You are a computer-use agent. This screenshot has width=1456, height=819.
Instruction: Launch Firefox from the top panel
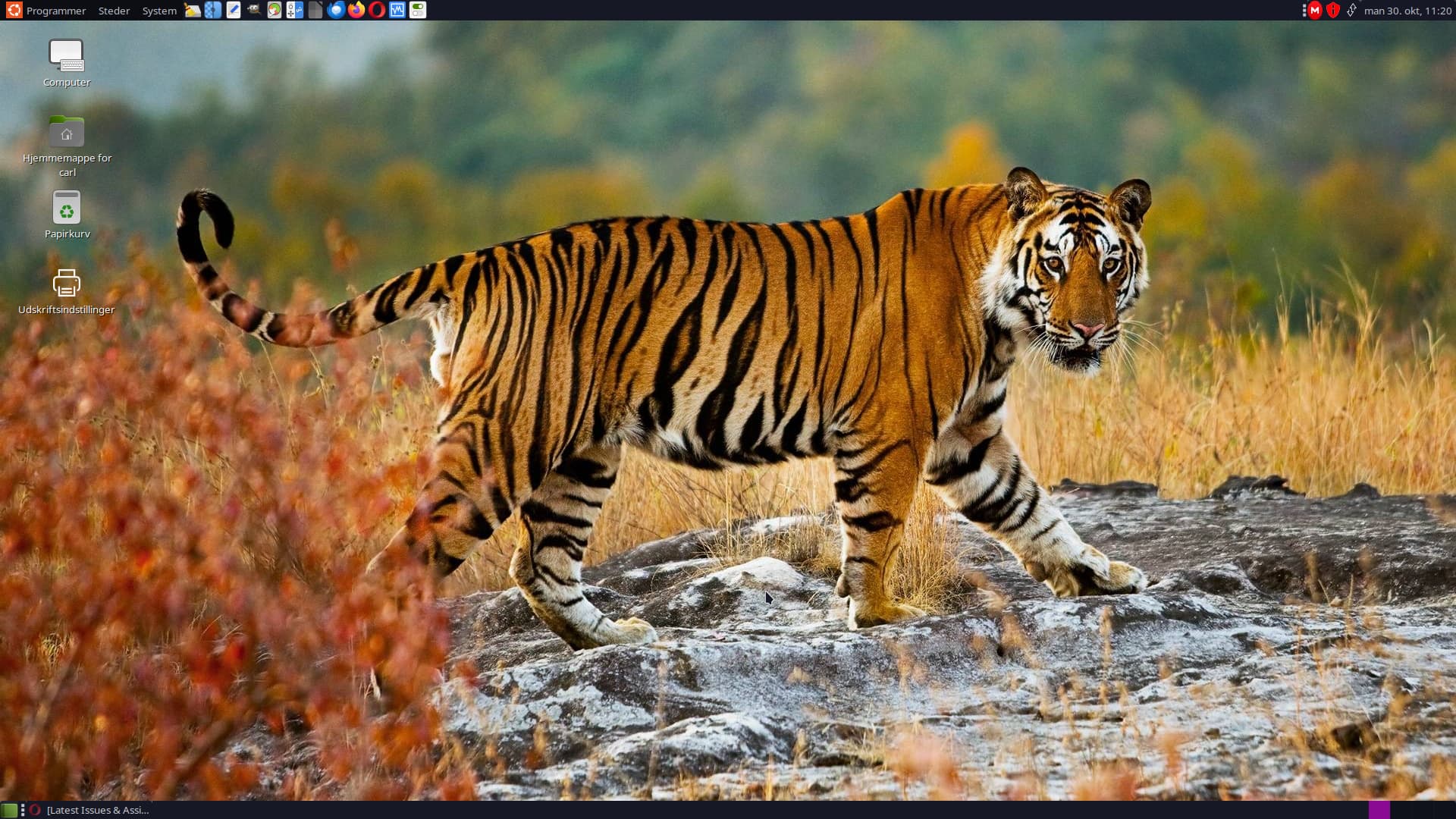click(356, 11)
